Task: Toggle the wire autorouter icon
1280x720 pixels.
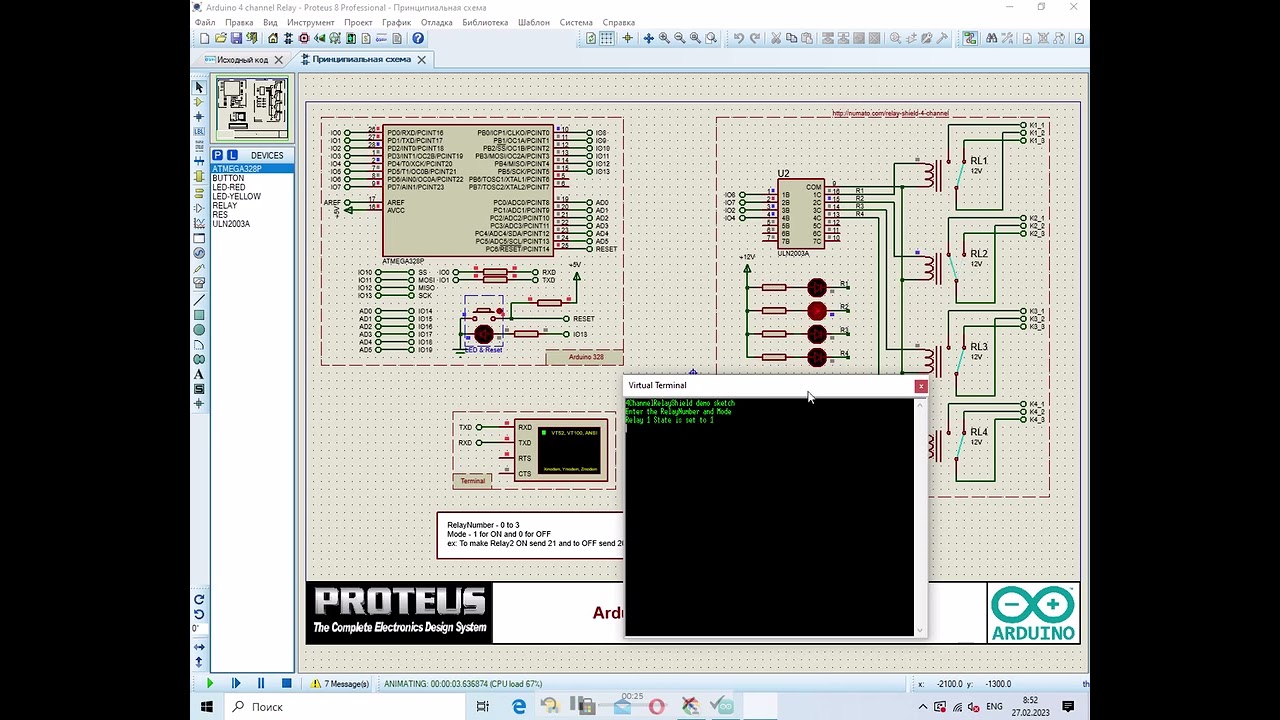Action: click(x=970, y=38)
